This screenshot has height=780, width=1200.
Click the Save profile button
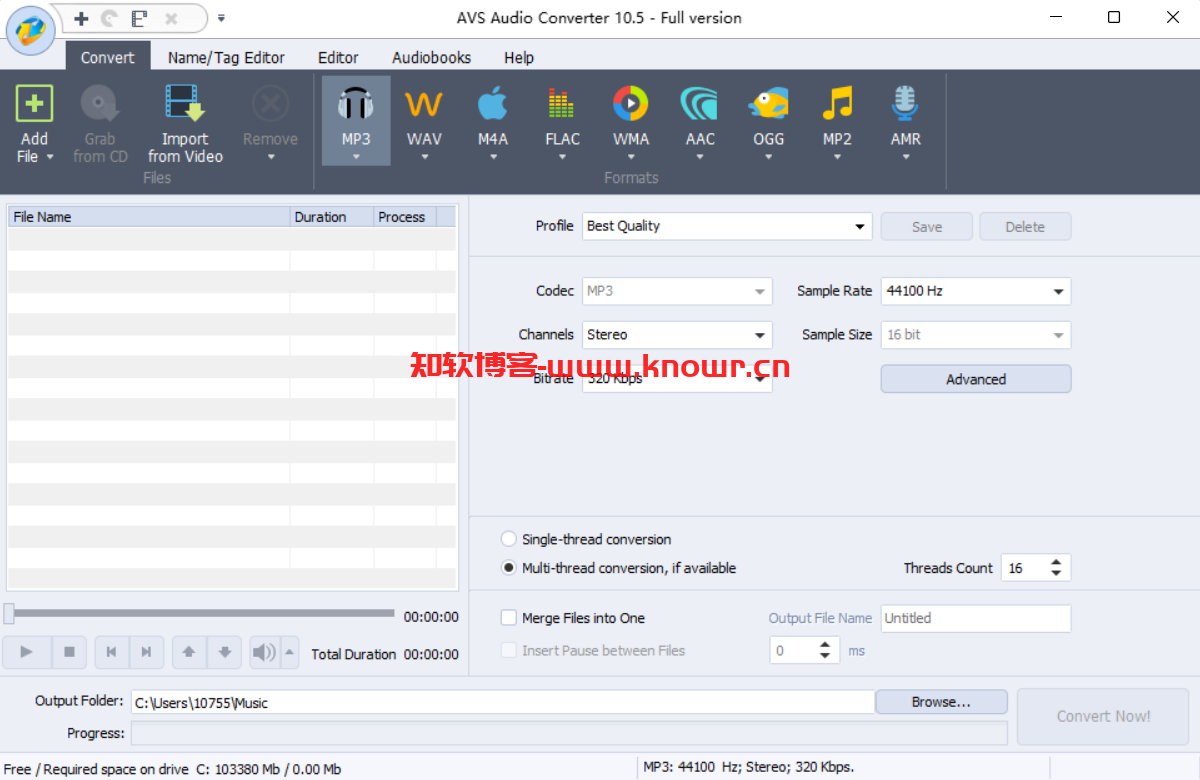(x=927, y=227)
